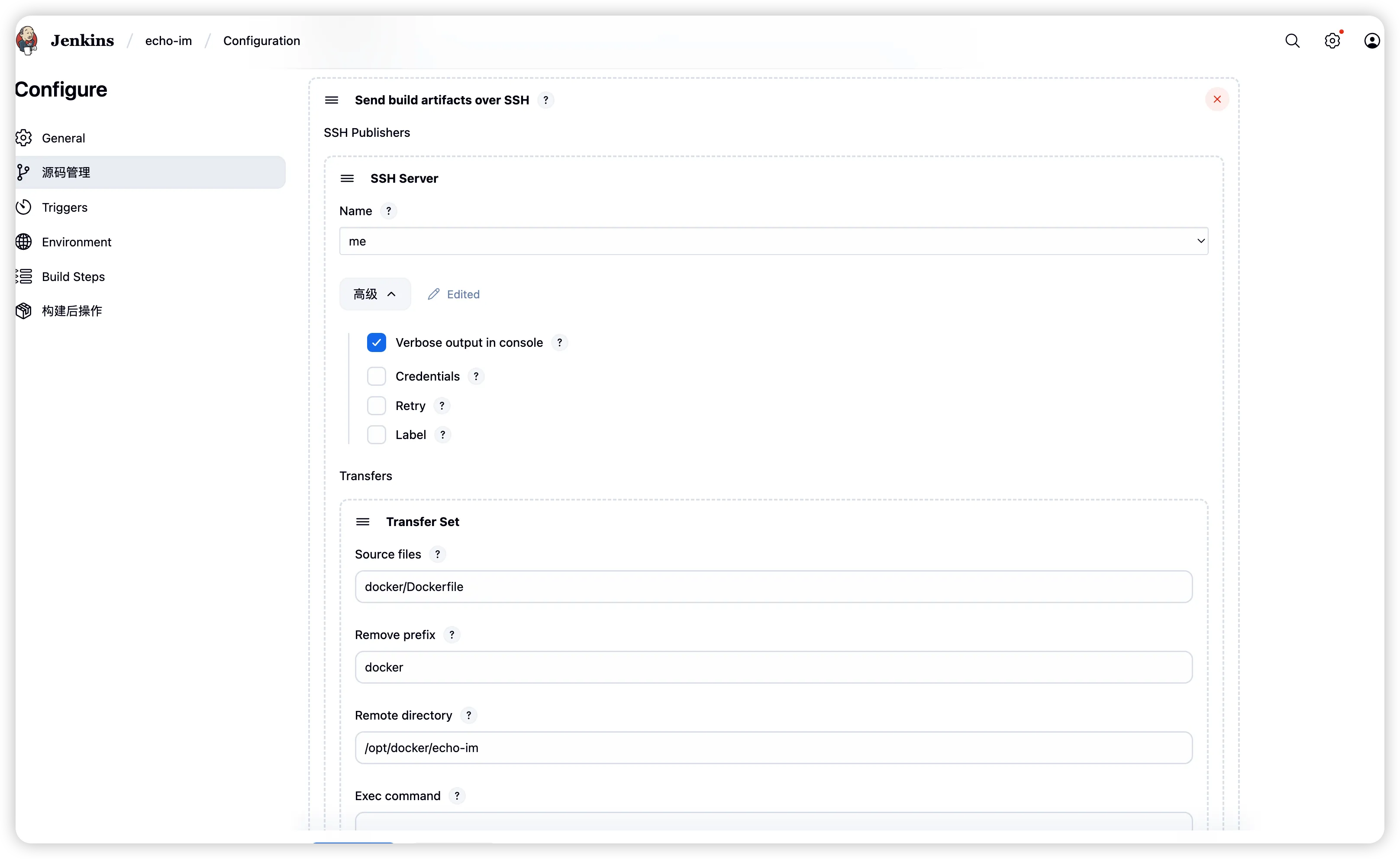The width and height of the screenshot is (1400, 859).
Task: Click the Remote directory input field
Action: 773,748
